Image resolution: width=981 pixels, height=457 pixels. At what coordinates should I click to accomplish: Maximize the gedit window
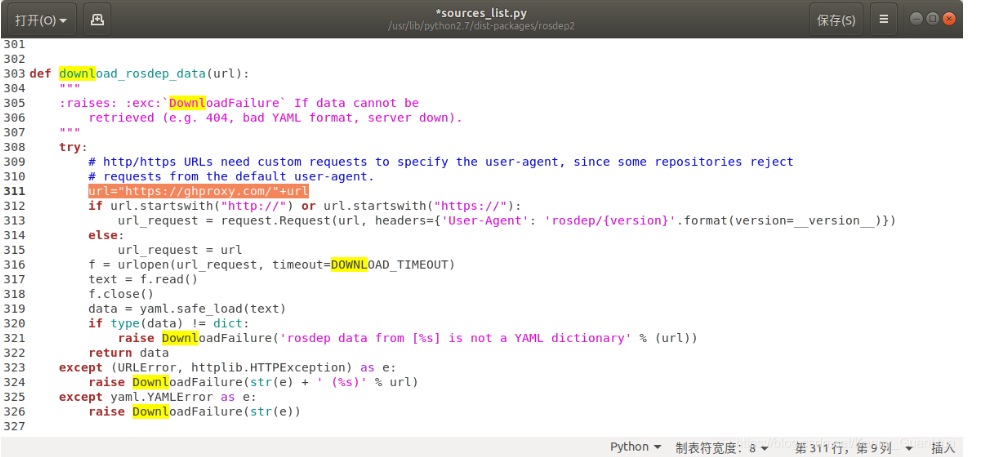coord(932,19)
